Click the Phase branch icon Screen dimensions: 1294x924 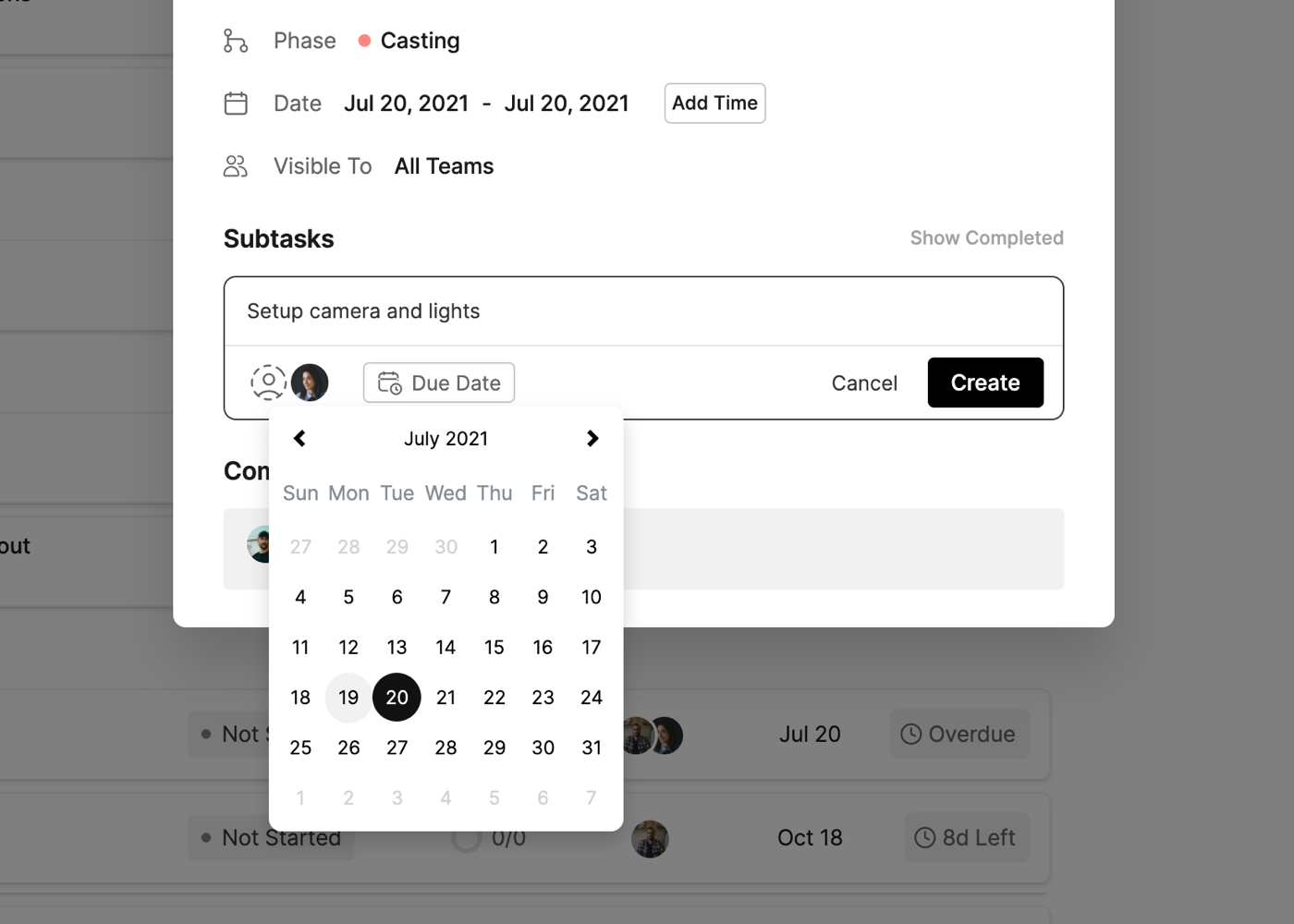tap(236, 41)
